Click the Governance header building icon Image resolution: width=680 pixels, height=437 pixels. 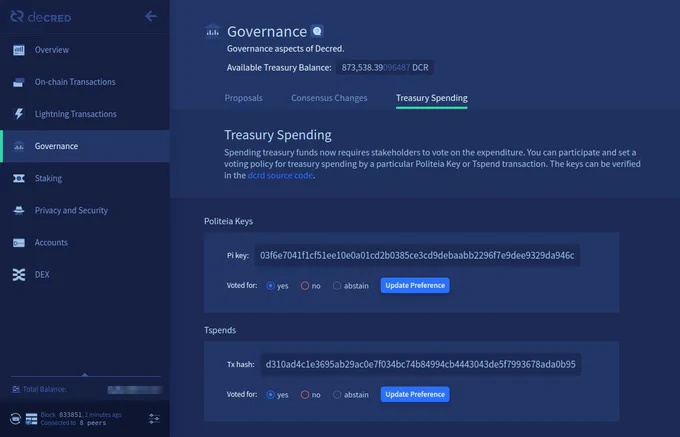212,31
